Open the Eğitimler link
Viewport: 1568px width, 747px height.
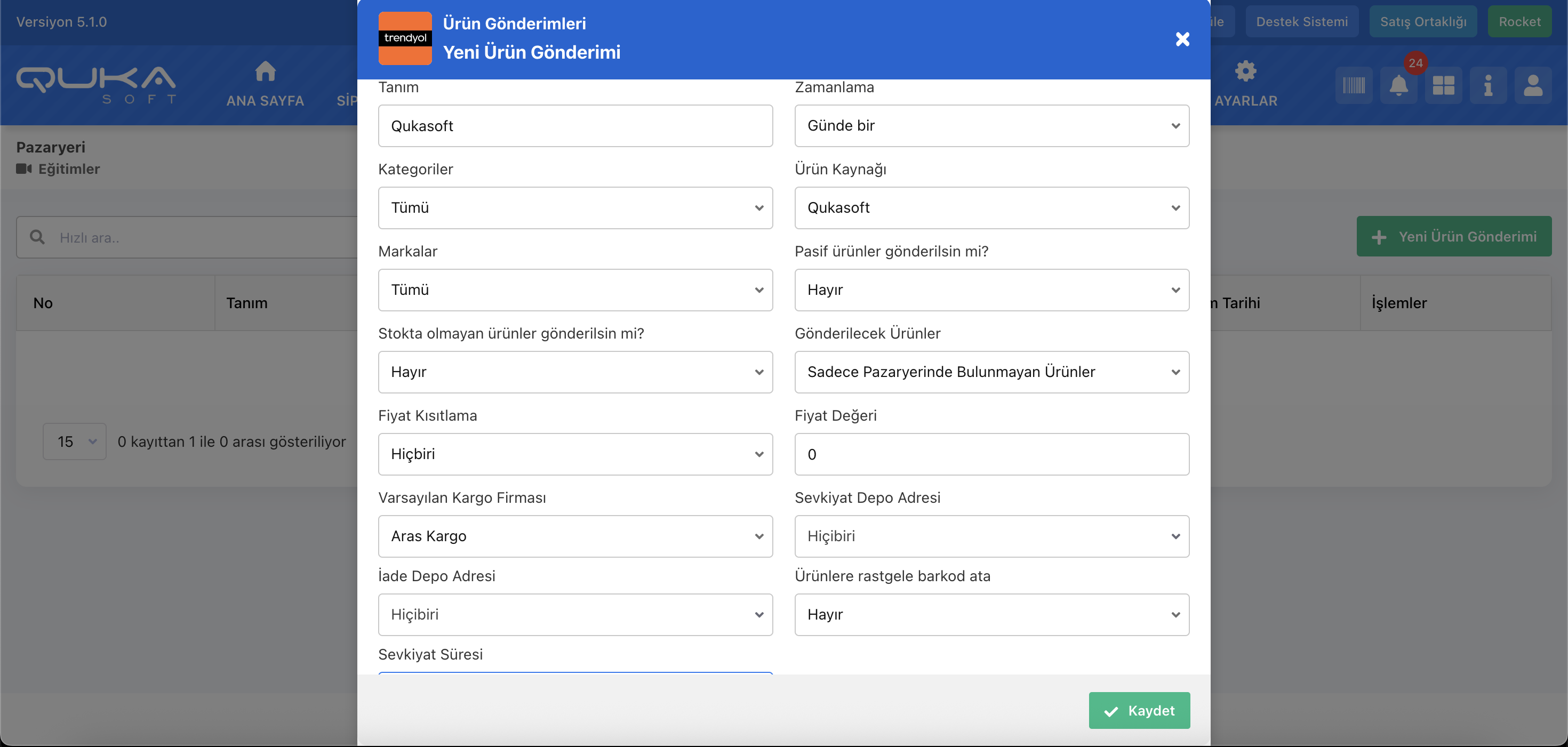(x=68, y=169)
